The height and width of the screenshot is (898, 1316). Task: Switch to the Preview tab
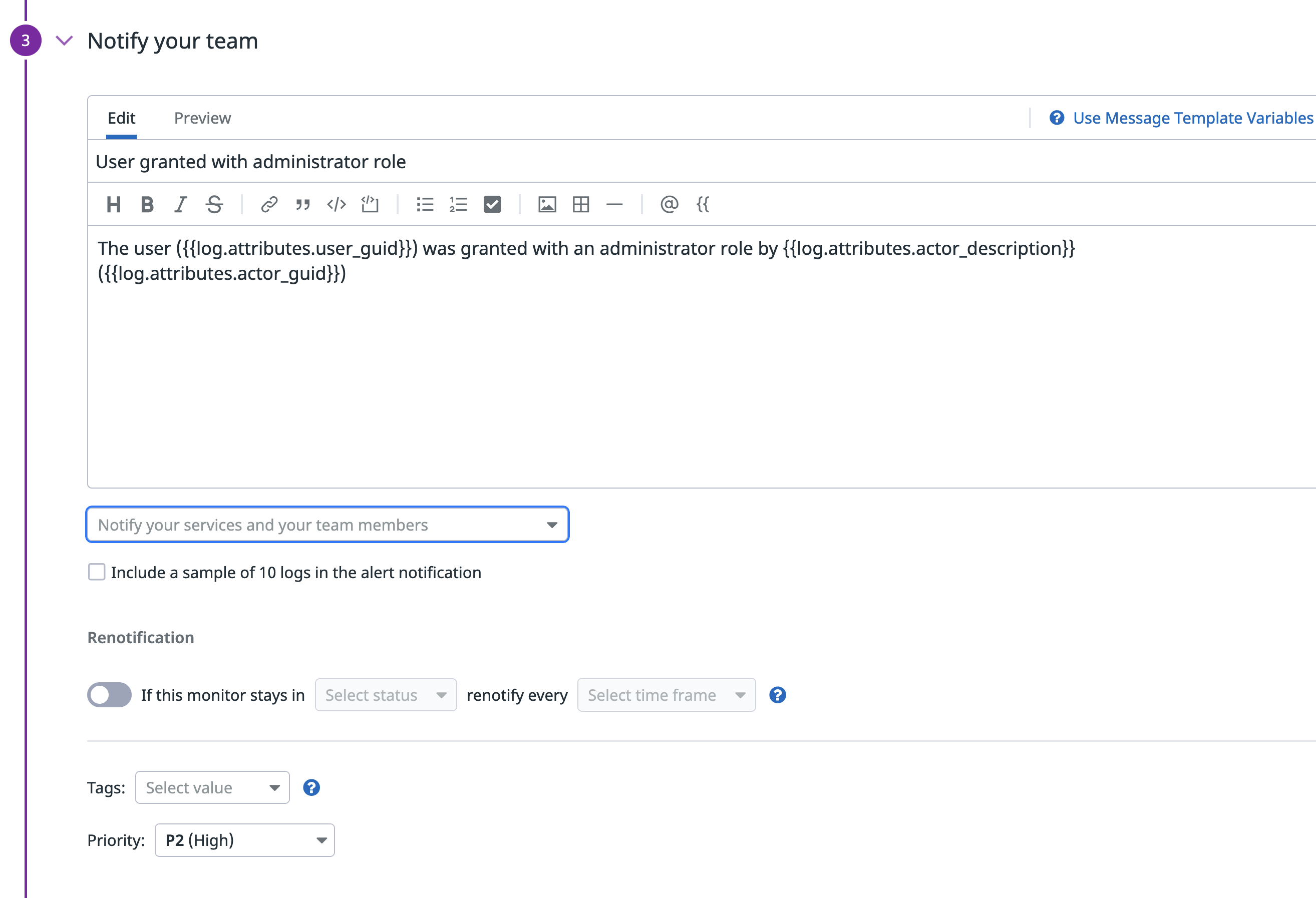click(202, 118)
